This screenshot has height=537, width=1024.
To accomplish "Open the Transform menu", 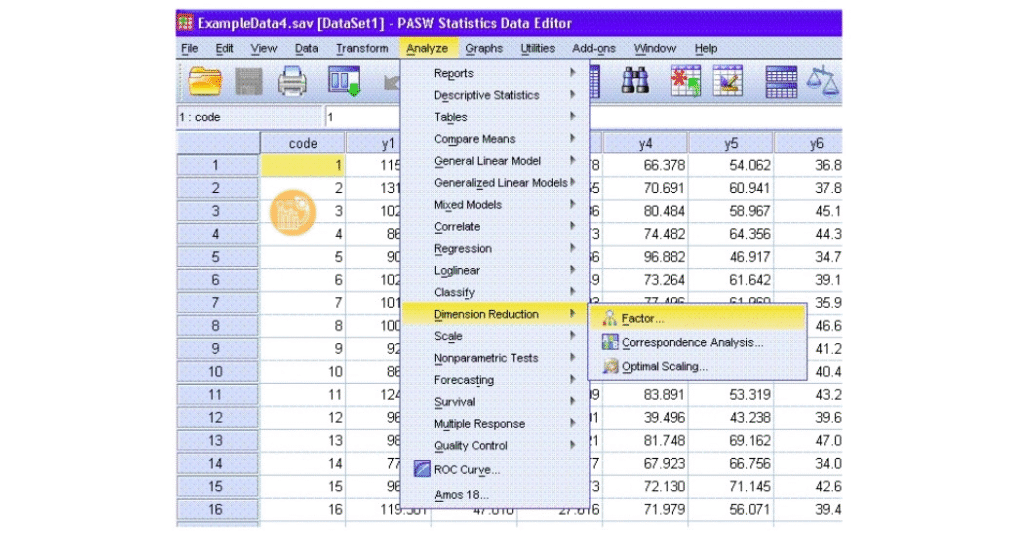I will [x=362, y=48].
